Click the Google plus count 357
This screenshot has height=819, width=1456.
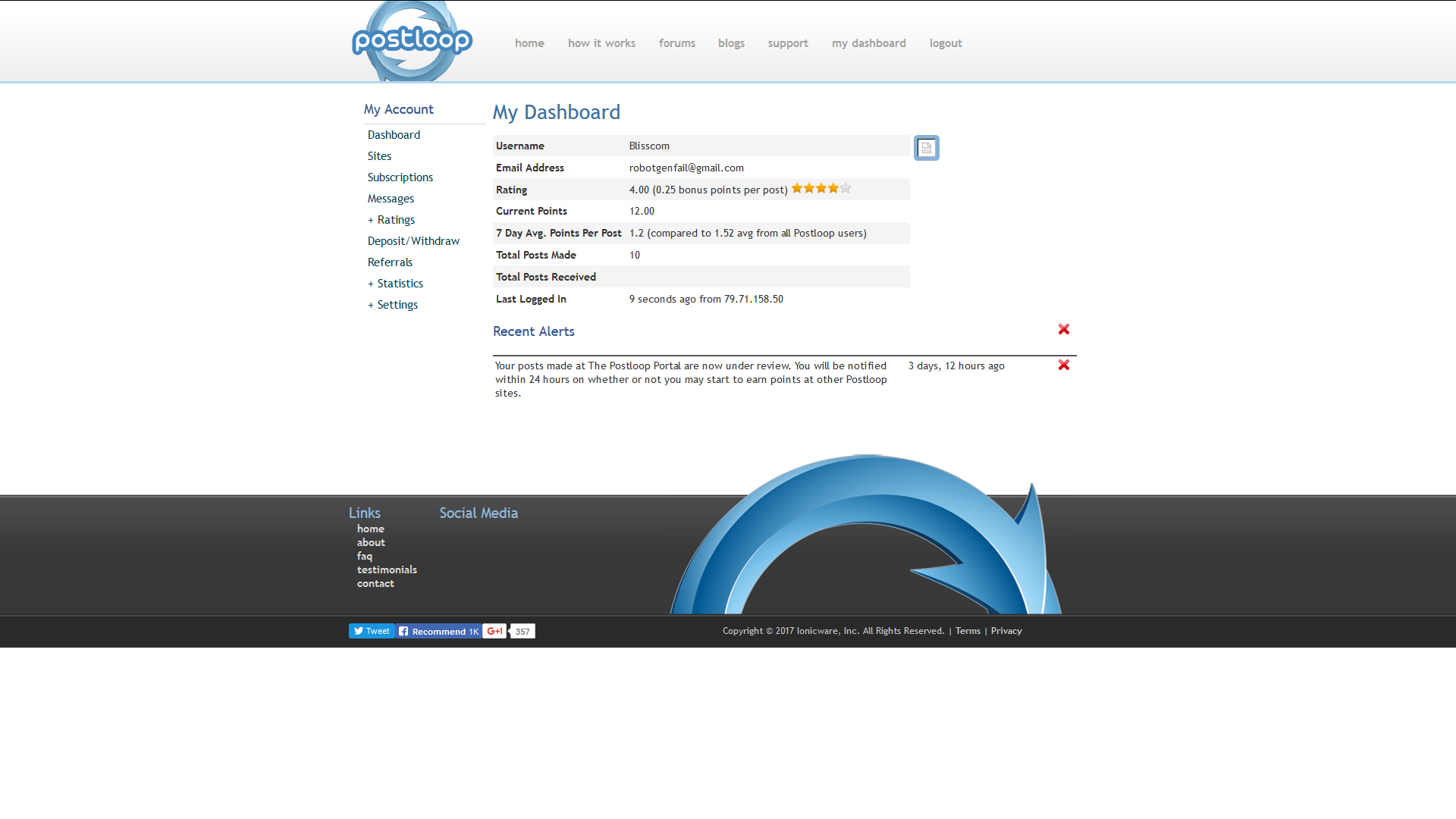pyautogui.click(x=522, y=631)
